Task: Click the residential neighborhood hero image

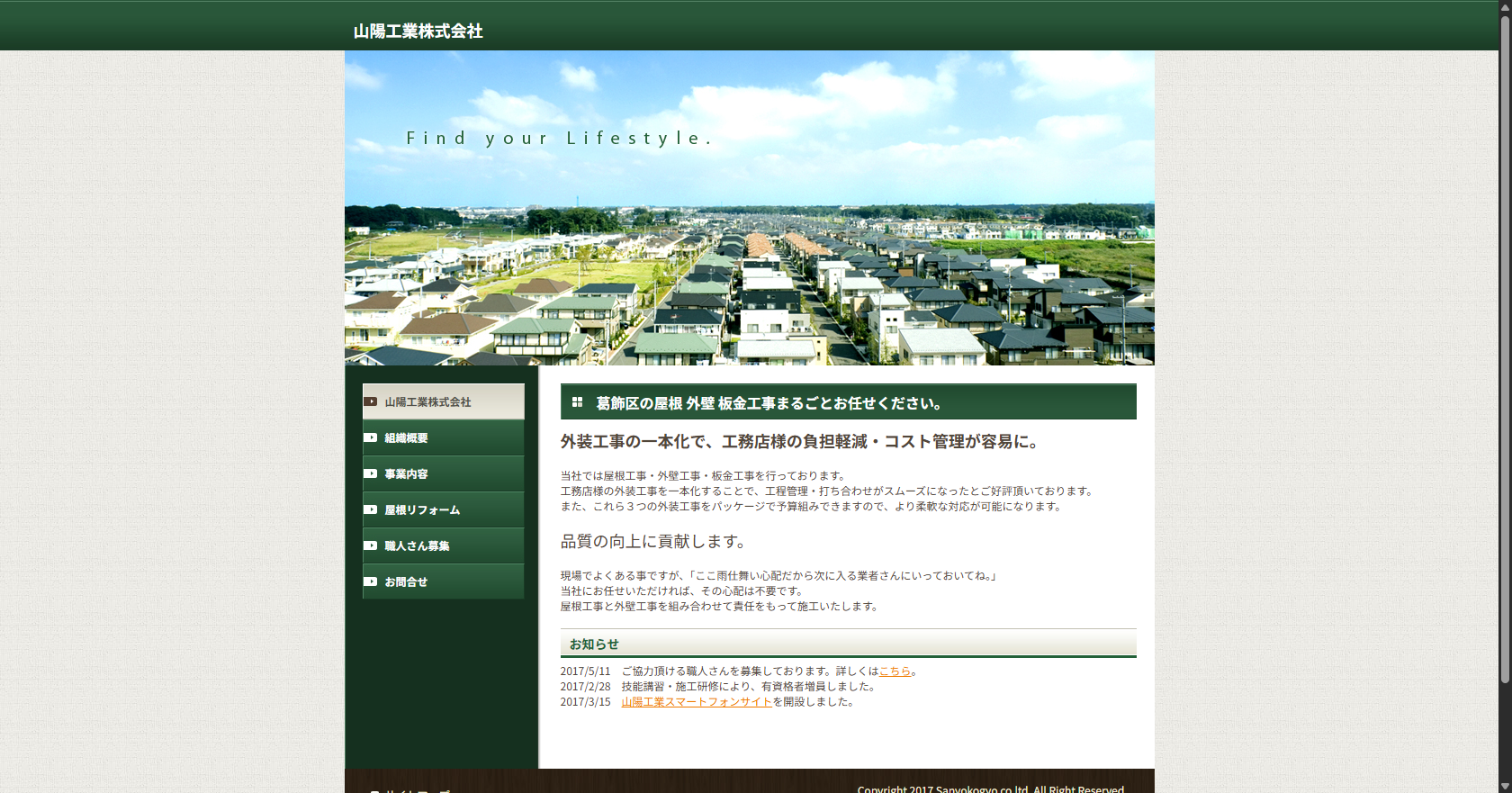Action: [x=749, y=270]
